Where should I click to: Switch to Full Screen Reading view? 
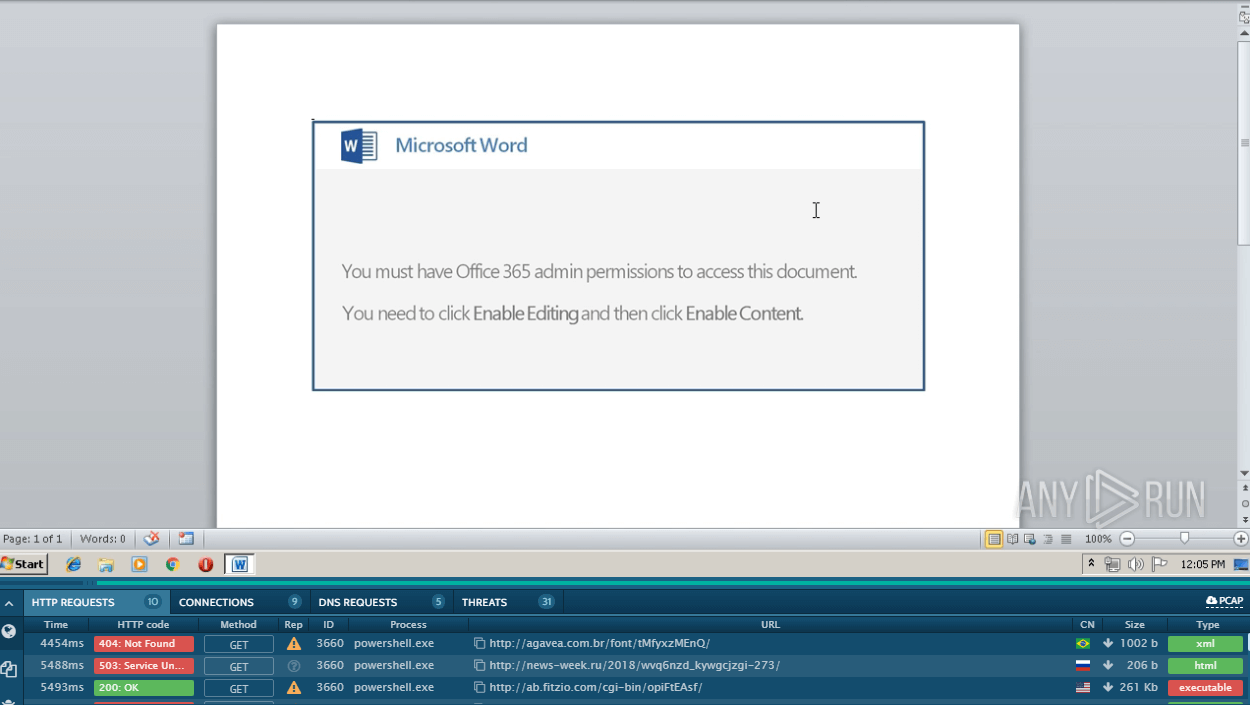pyautogui.click(x=1013, y=539)
